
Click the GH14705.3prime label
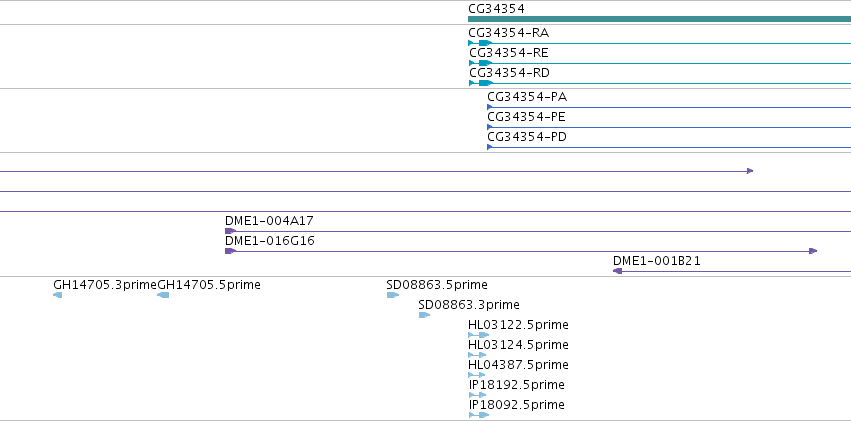tap(105, 285)
